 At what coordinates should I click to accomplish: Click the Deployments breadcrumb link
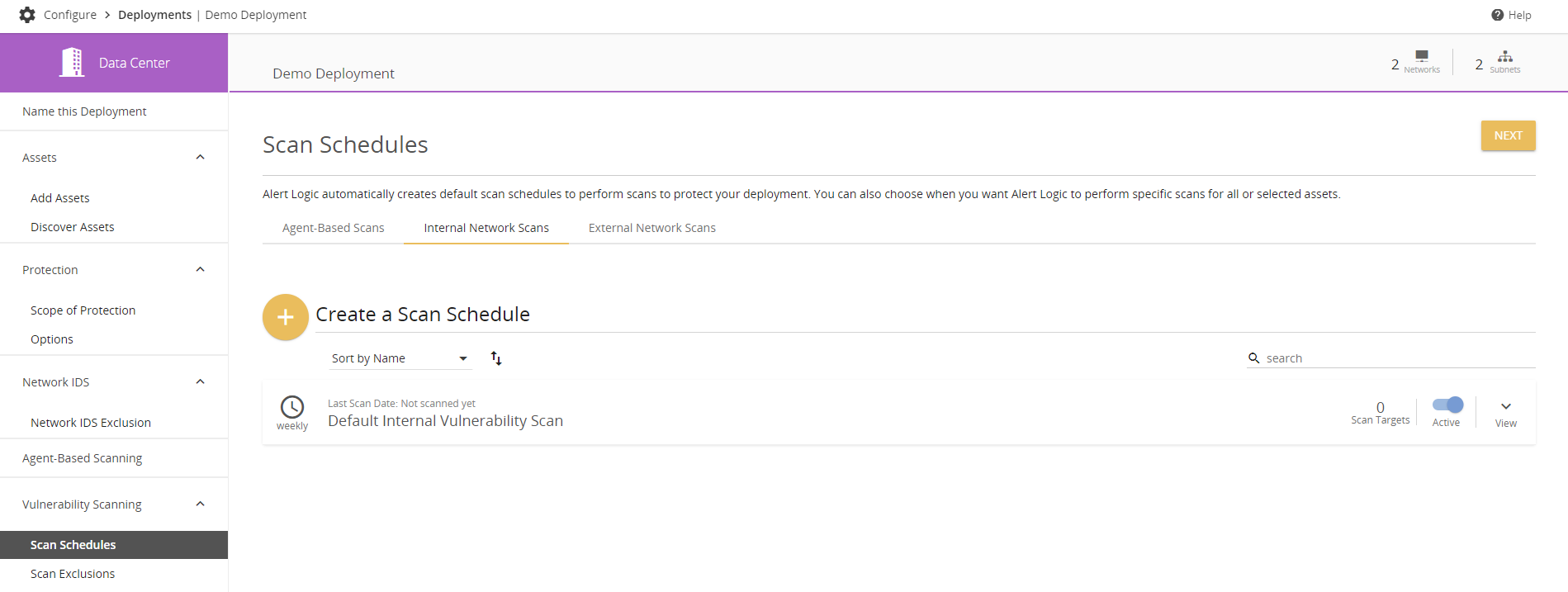pos(154,15)
